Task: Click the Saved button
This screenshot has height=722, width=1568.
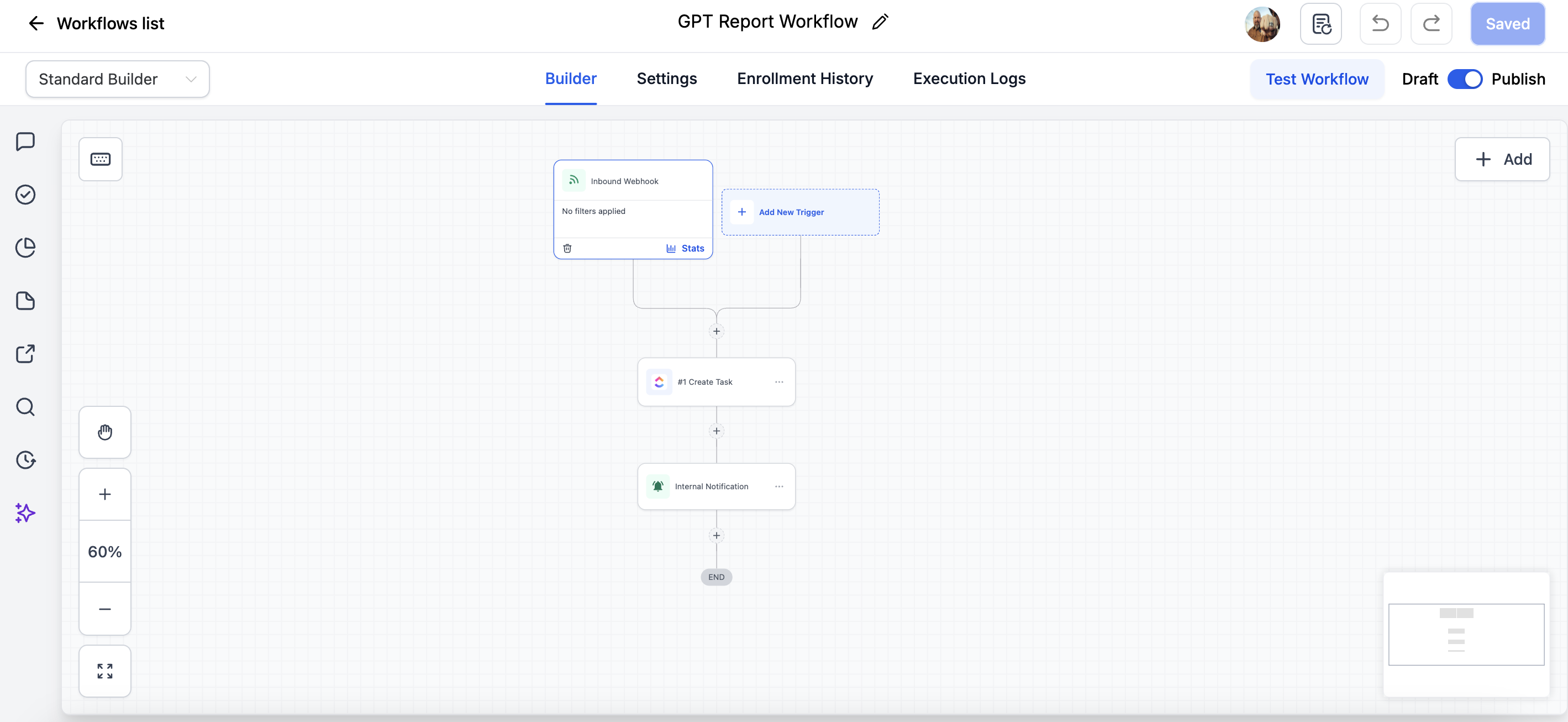Action: pyautogui.click(x=1507, y=24)
